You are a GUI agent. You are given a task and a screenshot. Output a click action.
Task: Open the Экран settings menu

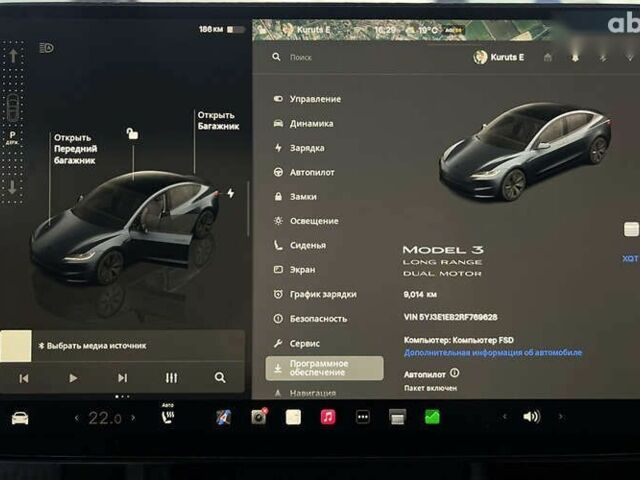pyautogui.click(x=294, y=270)
